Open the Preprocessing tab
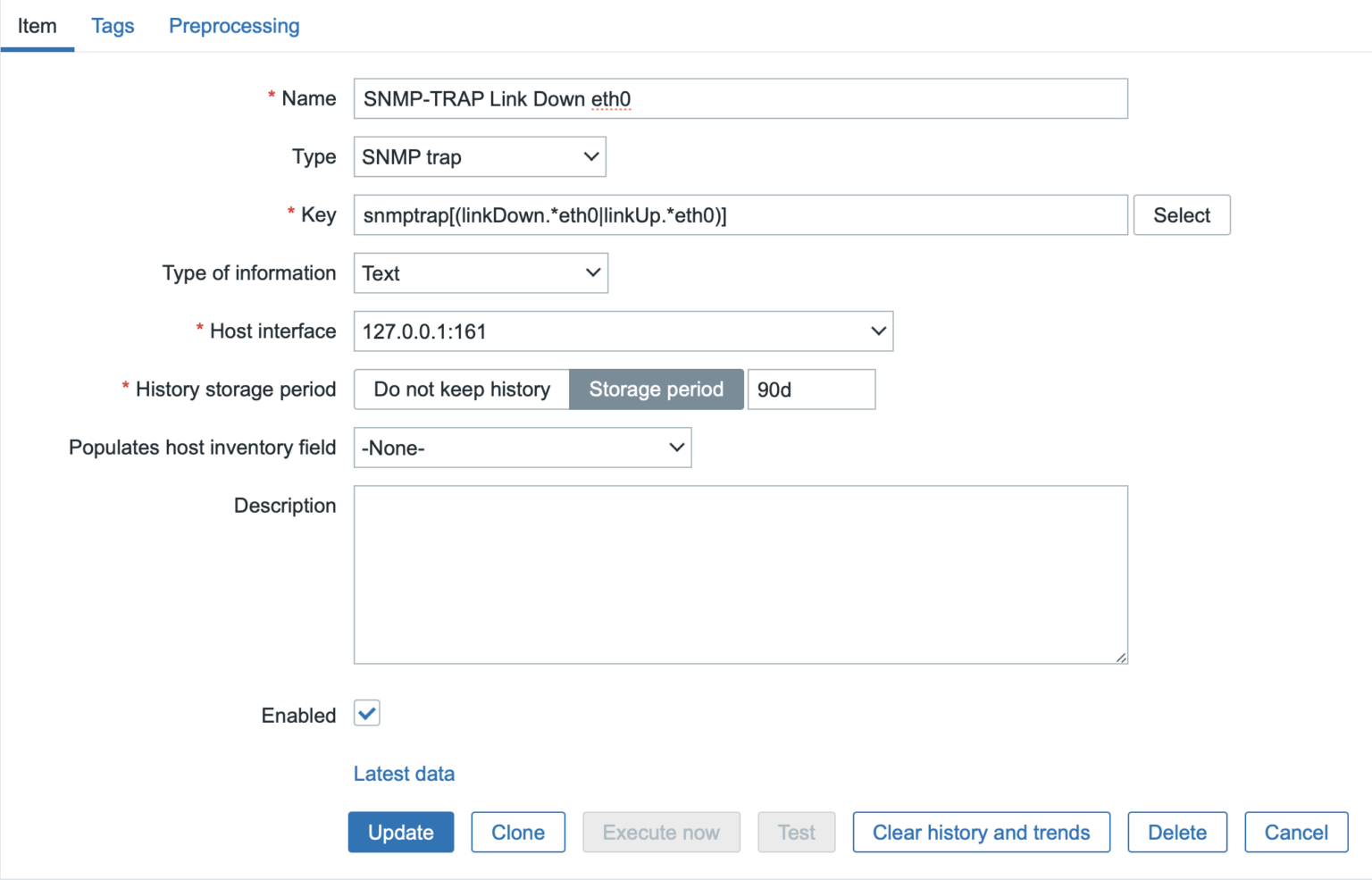This screenshot has height=880, width=1372. (x=233, y=26)
